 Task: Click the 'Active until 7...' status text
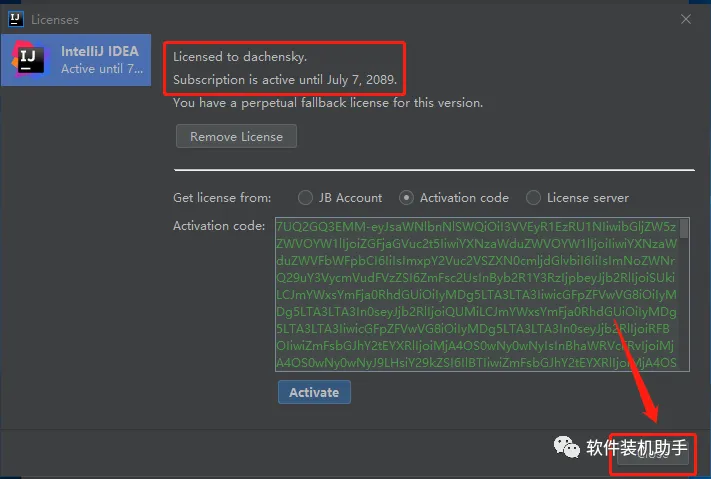[x=102, y=69]
